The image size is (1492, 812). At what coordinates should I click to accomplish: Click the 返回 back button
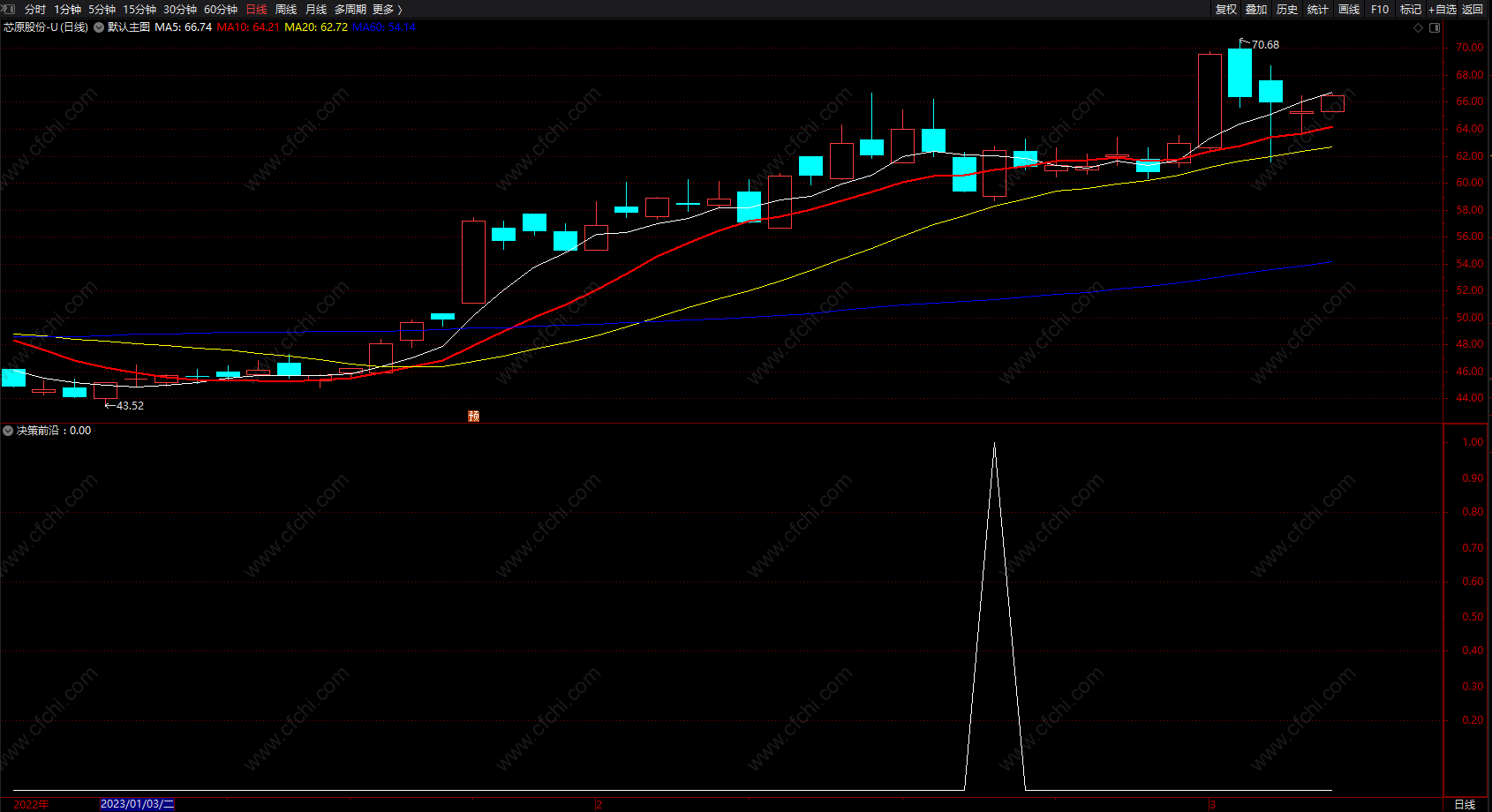1473,9
